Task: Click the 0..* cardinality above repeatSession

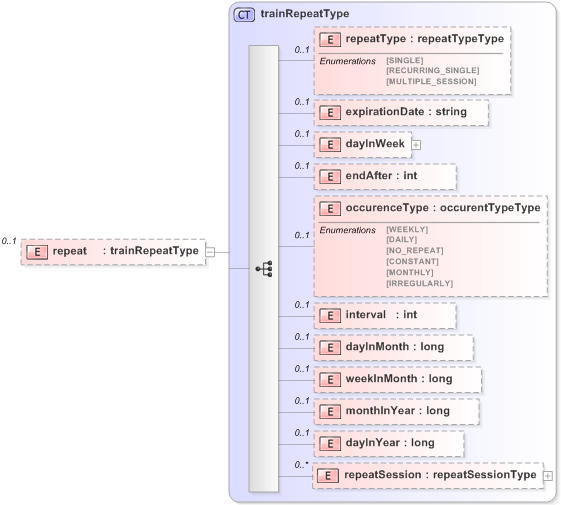Action: [x=302, y=465]
